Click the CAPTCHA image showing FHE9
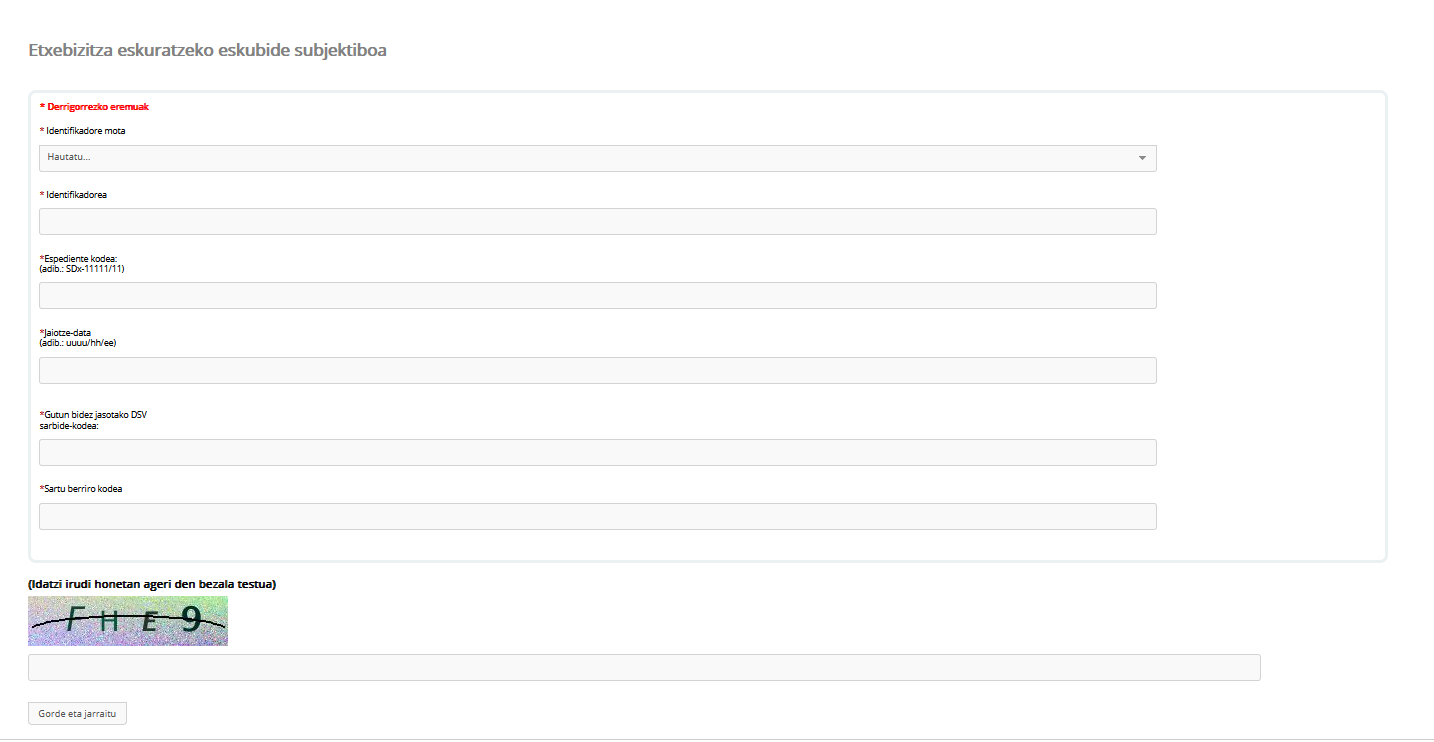This screenshot has height=742, width=1434. (128, 621)
